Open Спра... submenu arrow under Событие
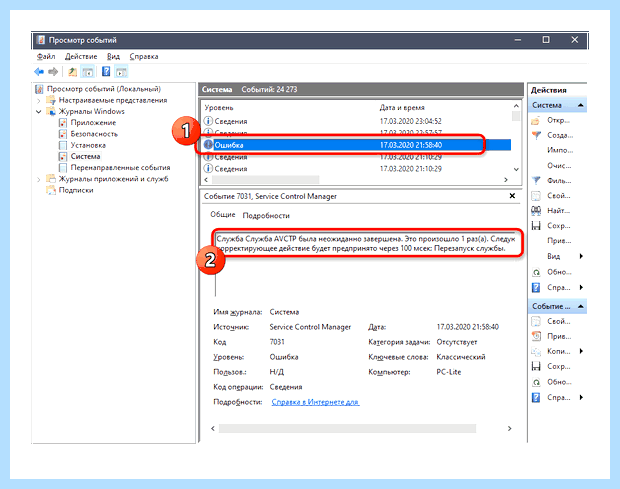The height and width of the screenshot is (489, 620). pos(581,397)
